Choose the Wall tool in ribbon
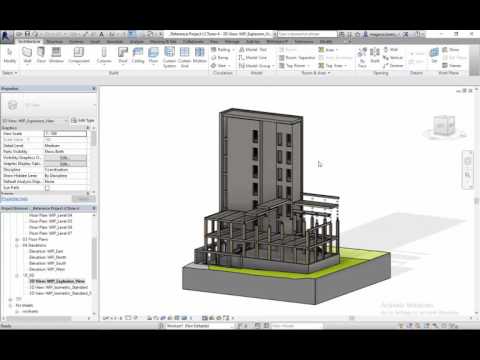The width and height of the screenshot is (480, 360). (x=27, y=55)
